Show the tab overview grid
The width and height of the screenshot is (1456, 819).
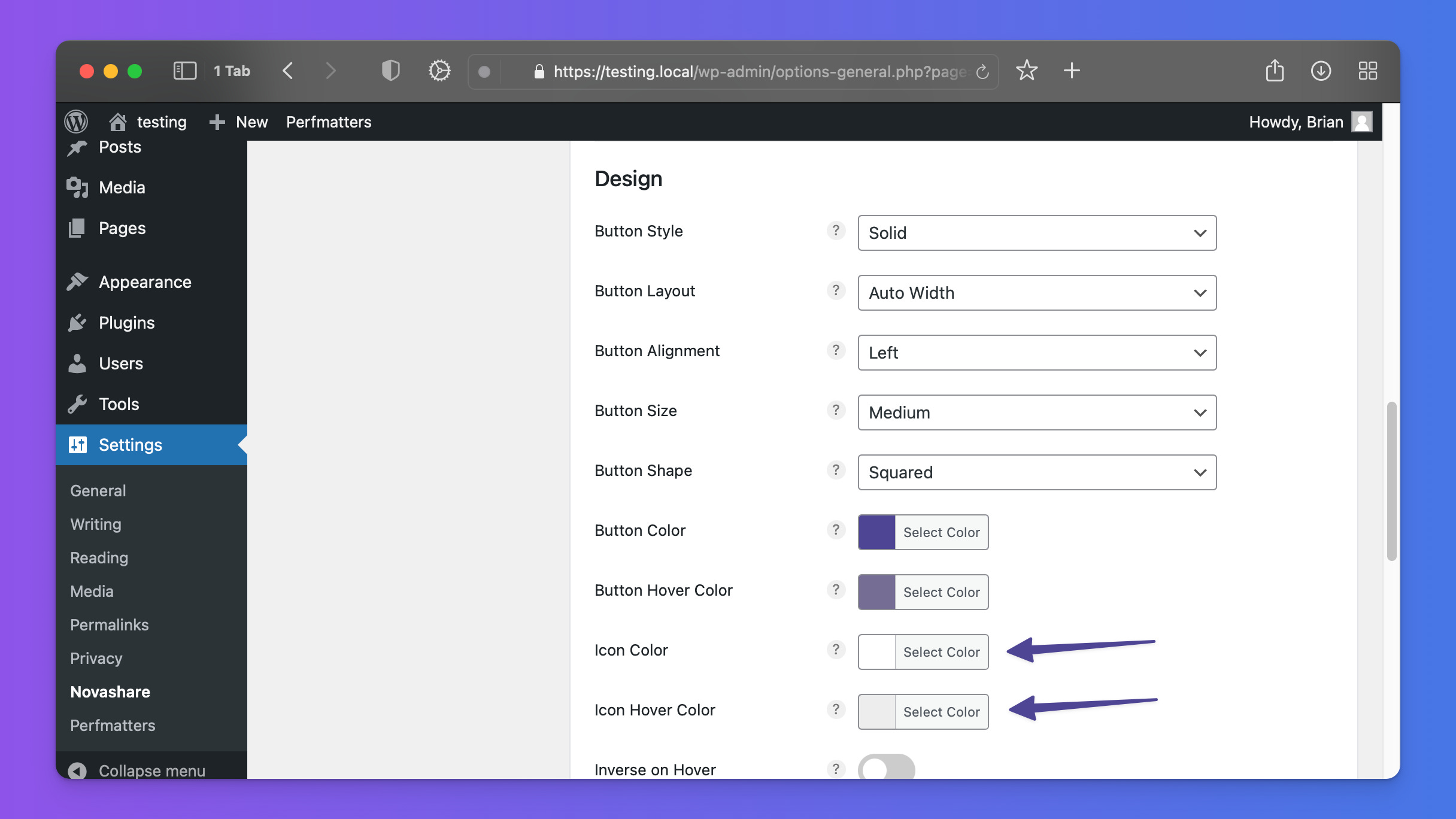point(1367,71)
